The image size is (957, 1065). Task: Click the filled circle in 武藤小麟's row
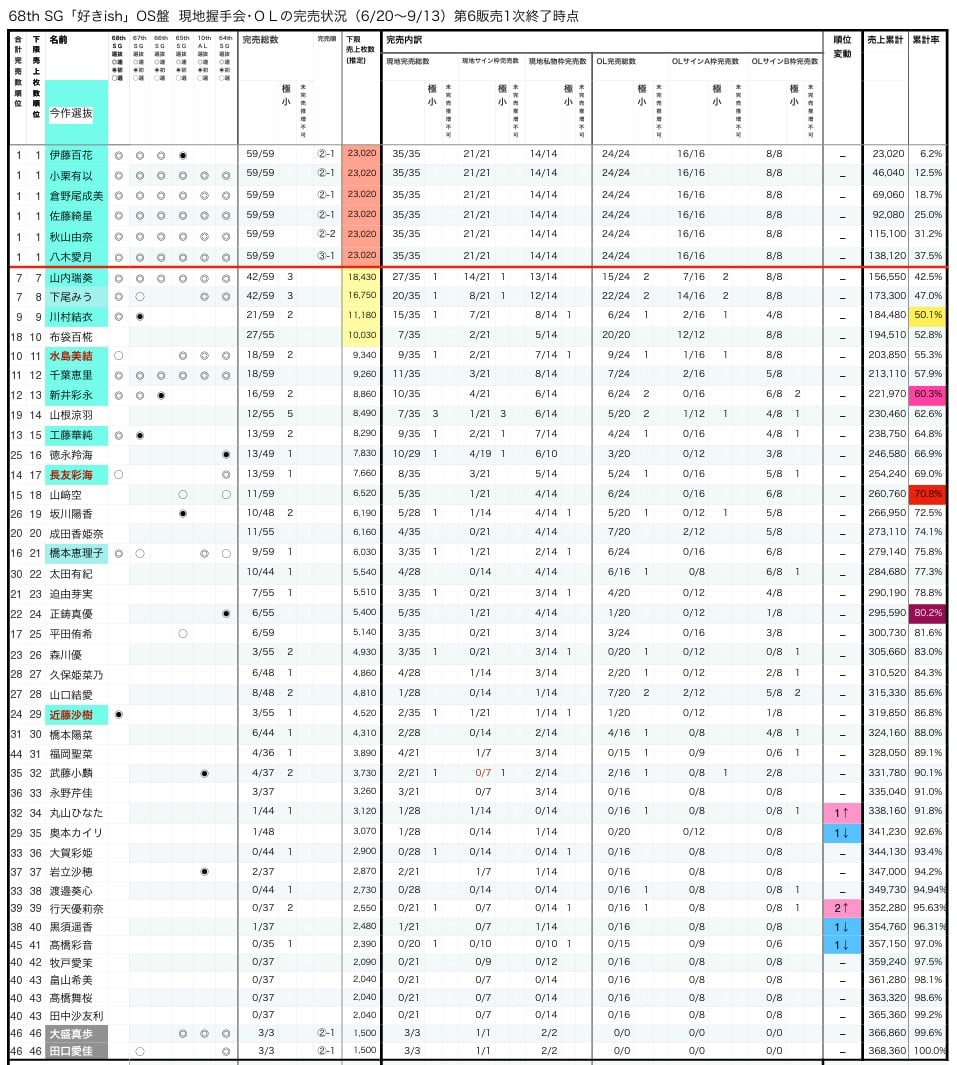204,773
